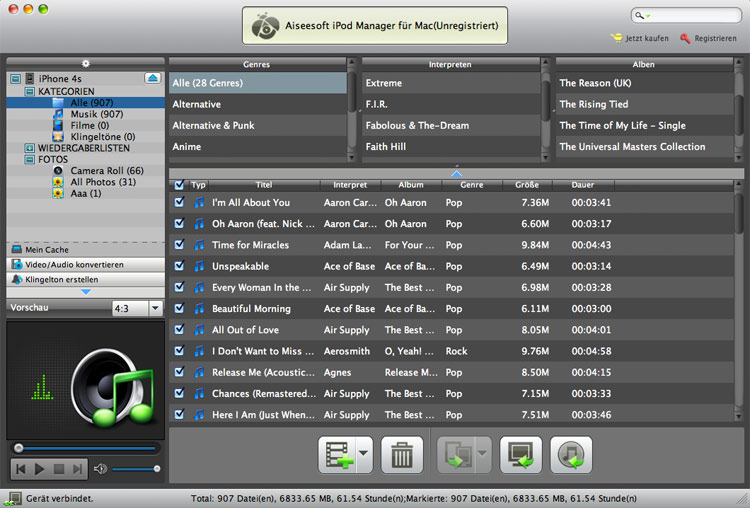
Task: Open Aaa (1) photo album
Action: [x=86, y=194]
